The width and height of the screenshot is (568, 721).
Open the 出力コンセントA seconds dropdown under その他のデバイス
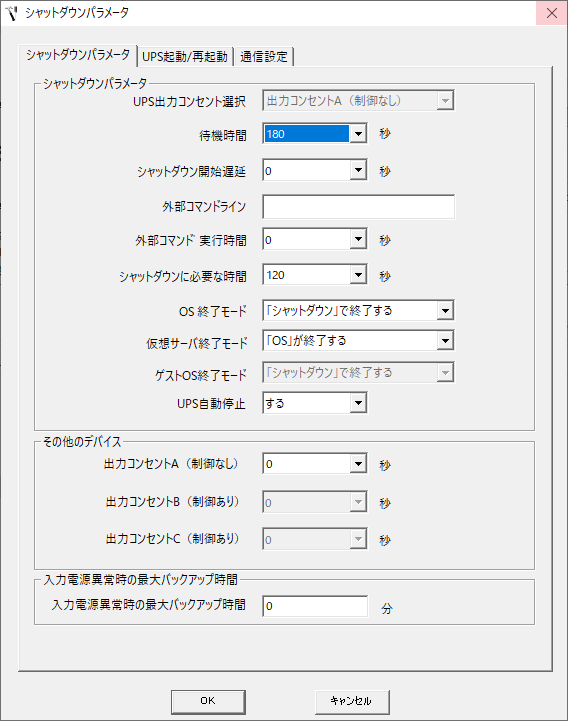click(x=358, y=464)
